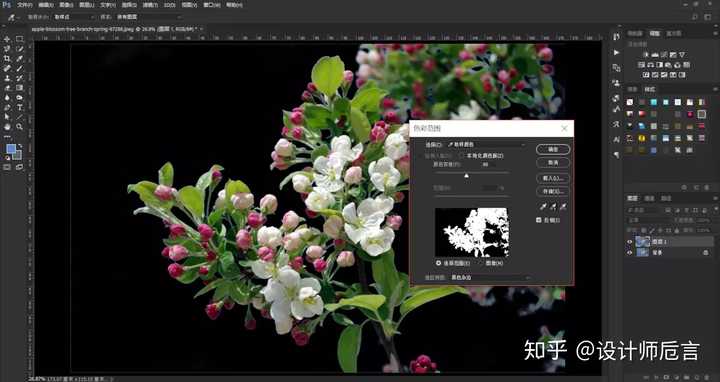Select the Healing Brush tool

tap(7, 68)
